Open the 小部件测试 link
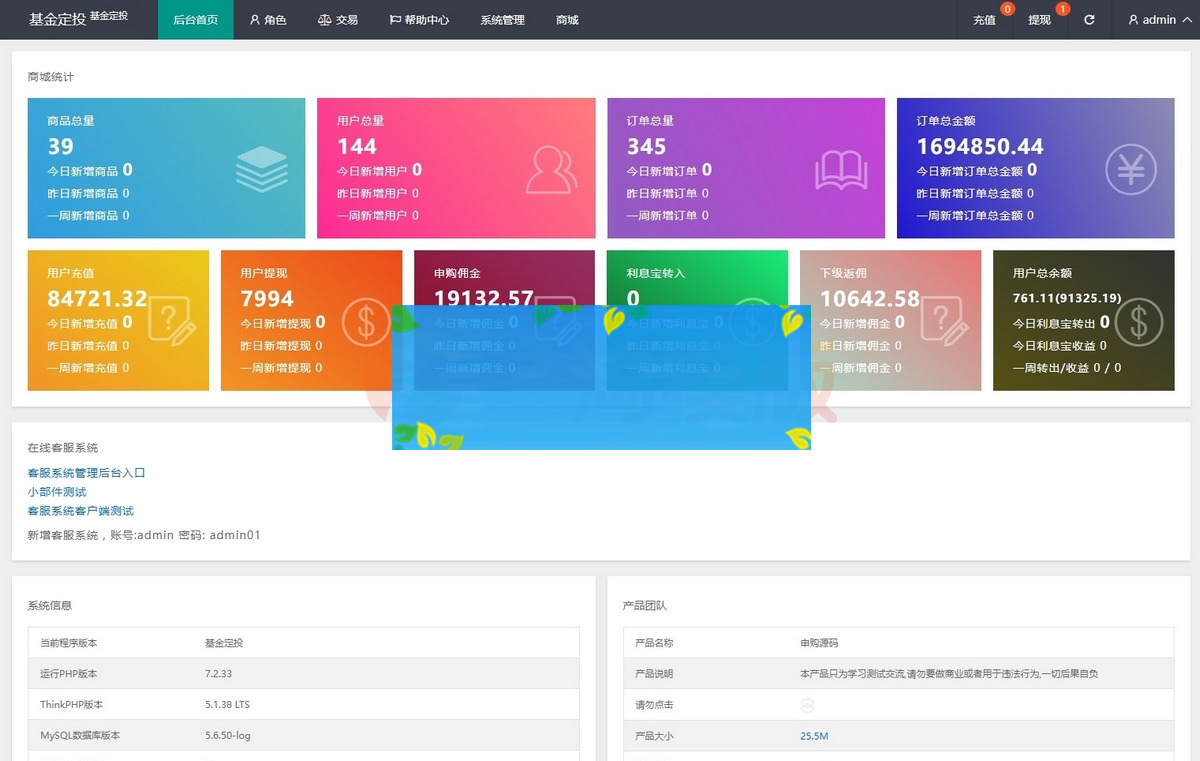1200x761 pixels. [57, 492]
